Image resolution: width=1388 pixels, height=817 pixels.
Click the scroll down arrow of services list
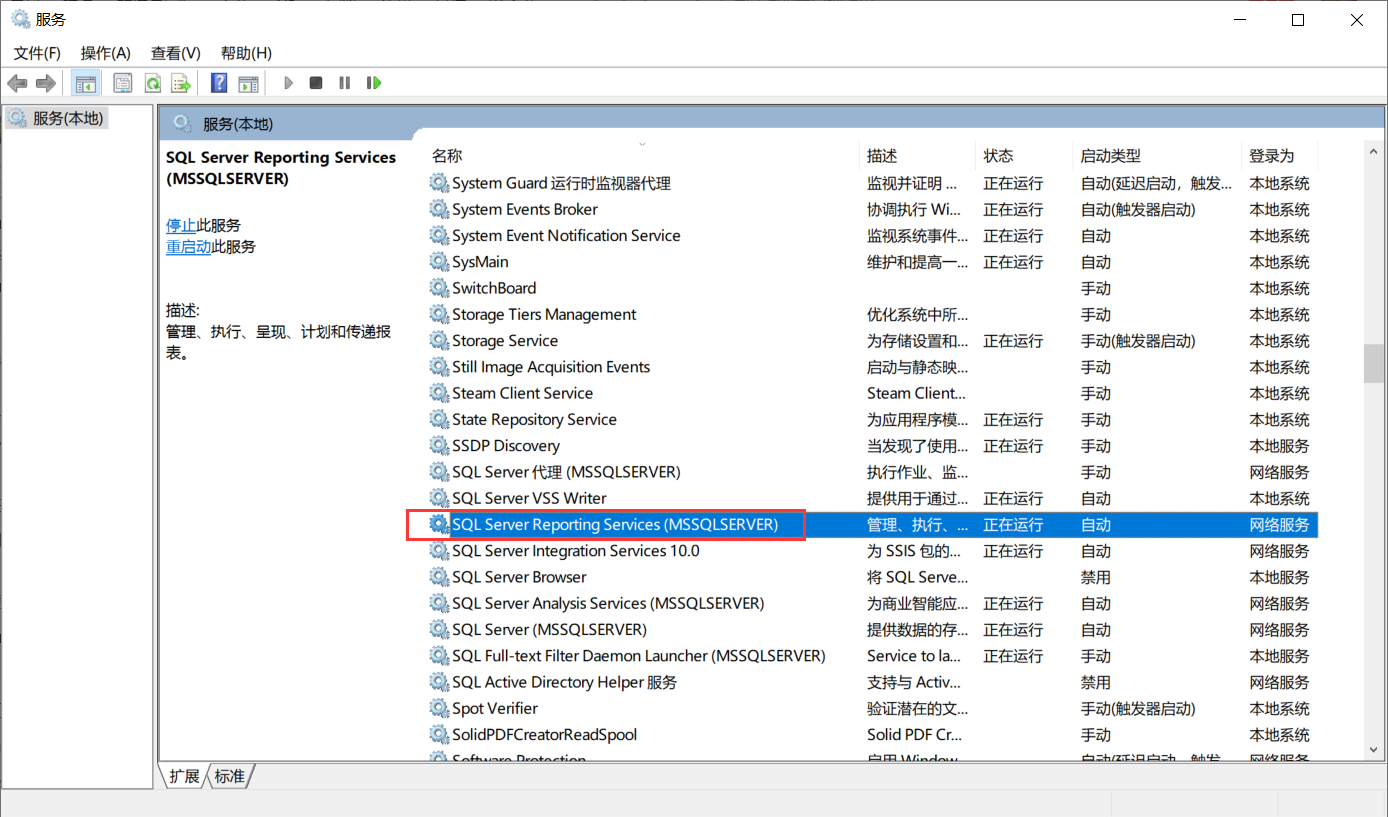tap(1374, 750)
